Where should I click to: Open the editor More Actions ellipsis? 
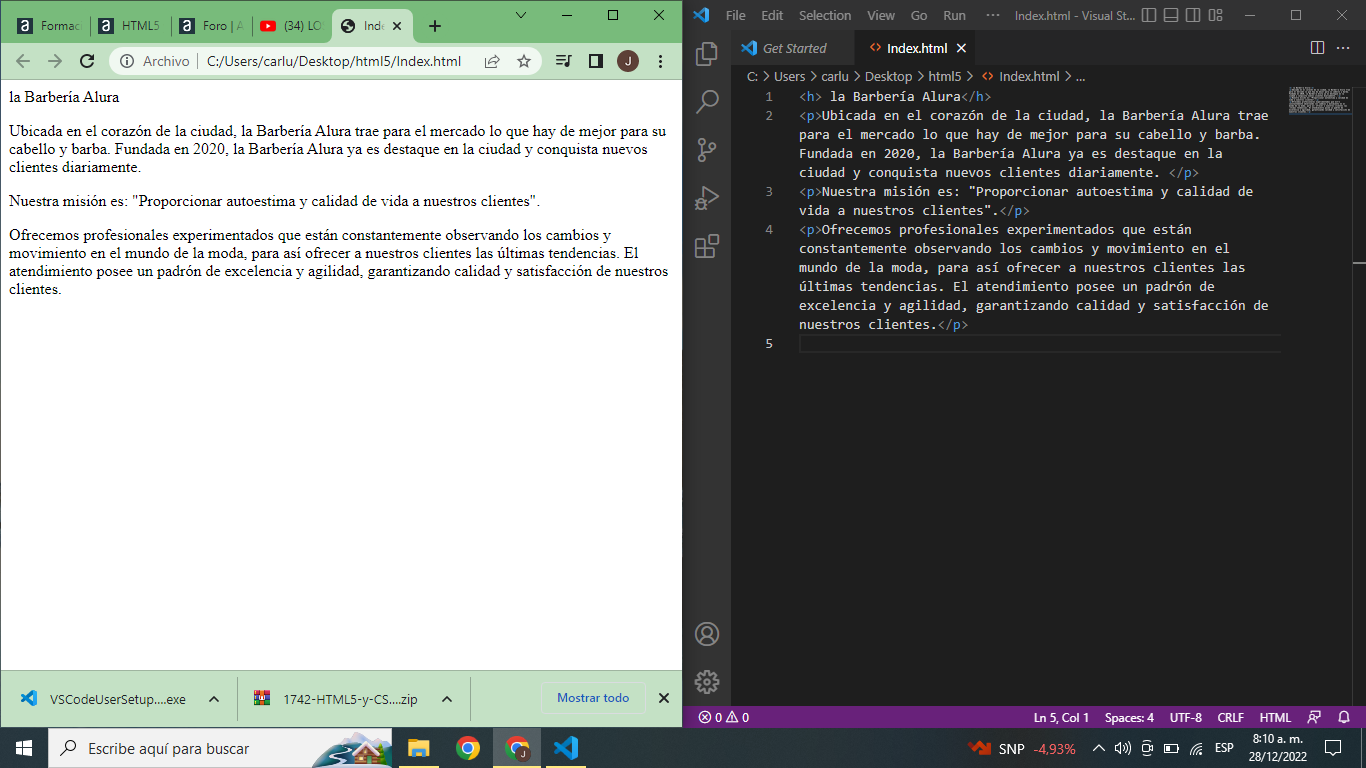[x=1345, y=48]
